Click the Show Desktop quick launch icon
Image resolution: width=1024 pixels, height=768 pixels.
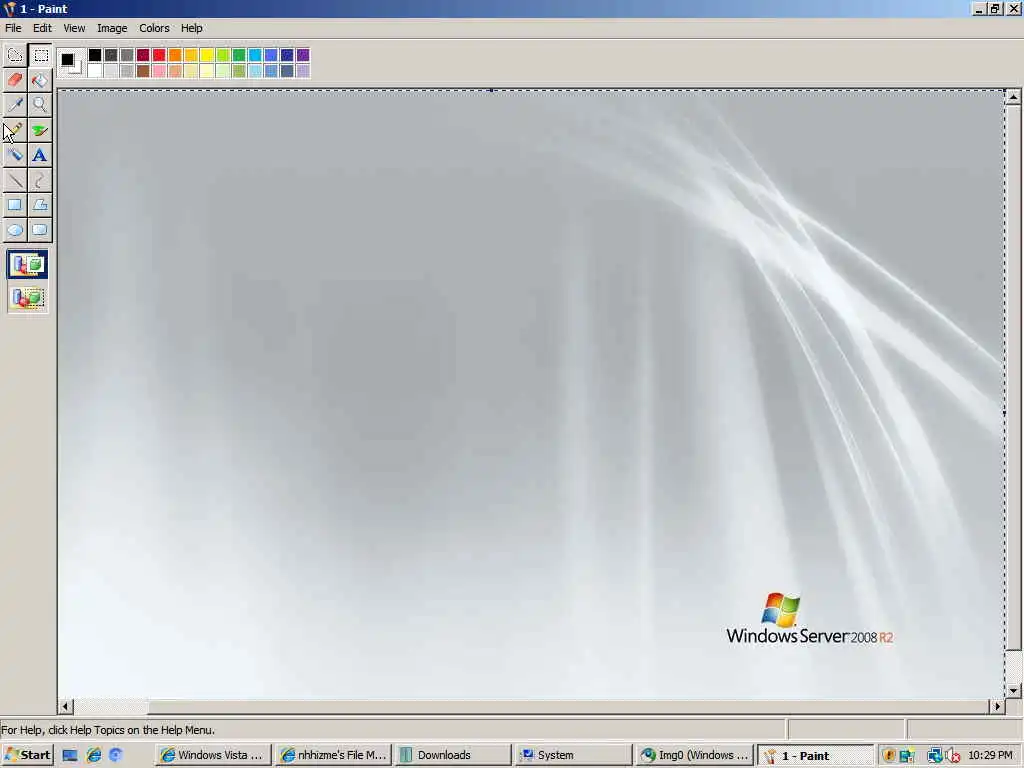(70, 755)
